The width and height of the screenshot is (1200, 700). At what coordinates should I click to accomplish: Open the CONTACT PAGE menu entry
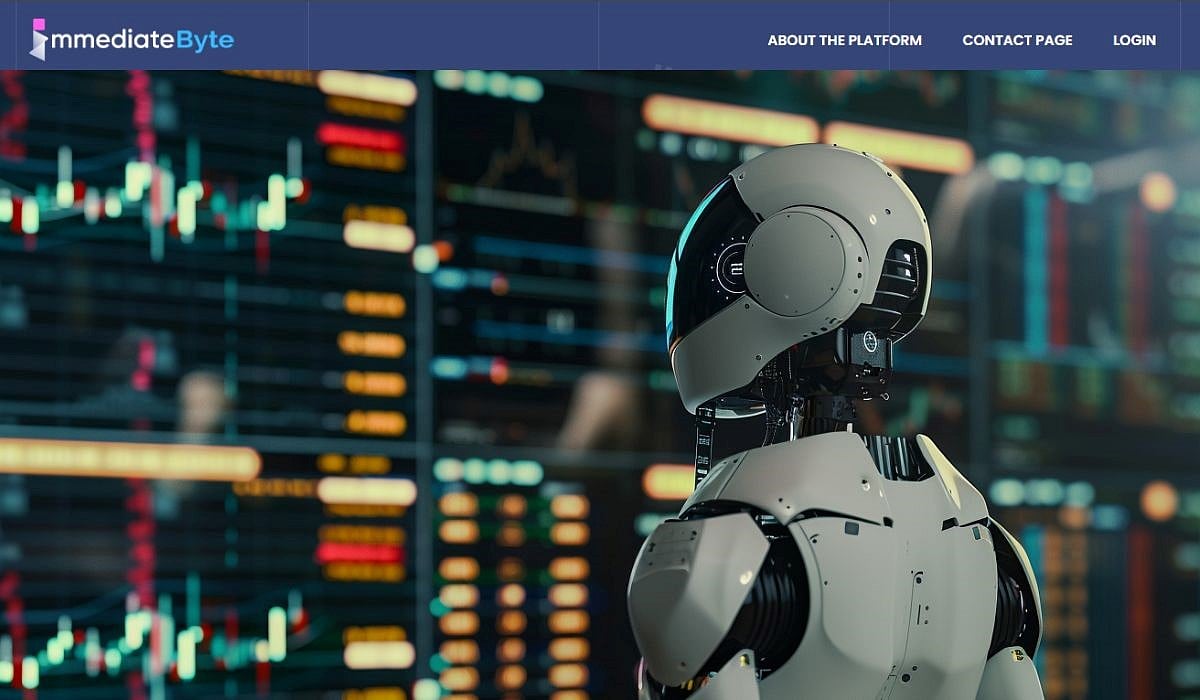coord(1017,40)
